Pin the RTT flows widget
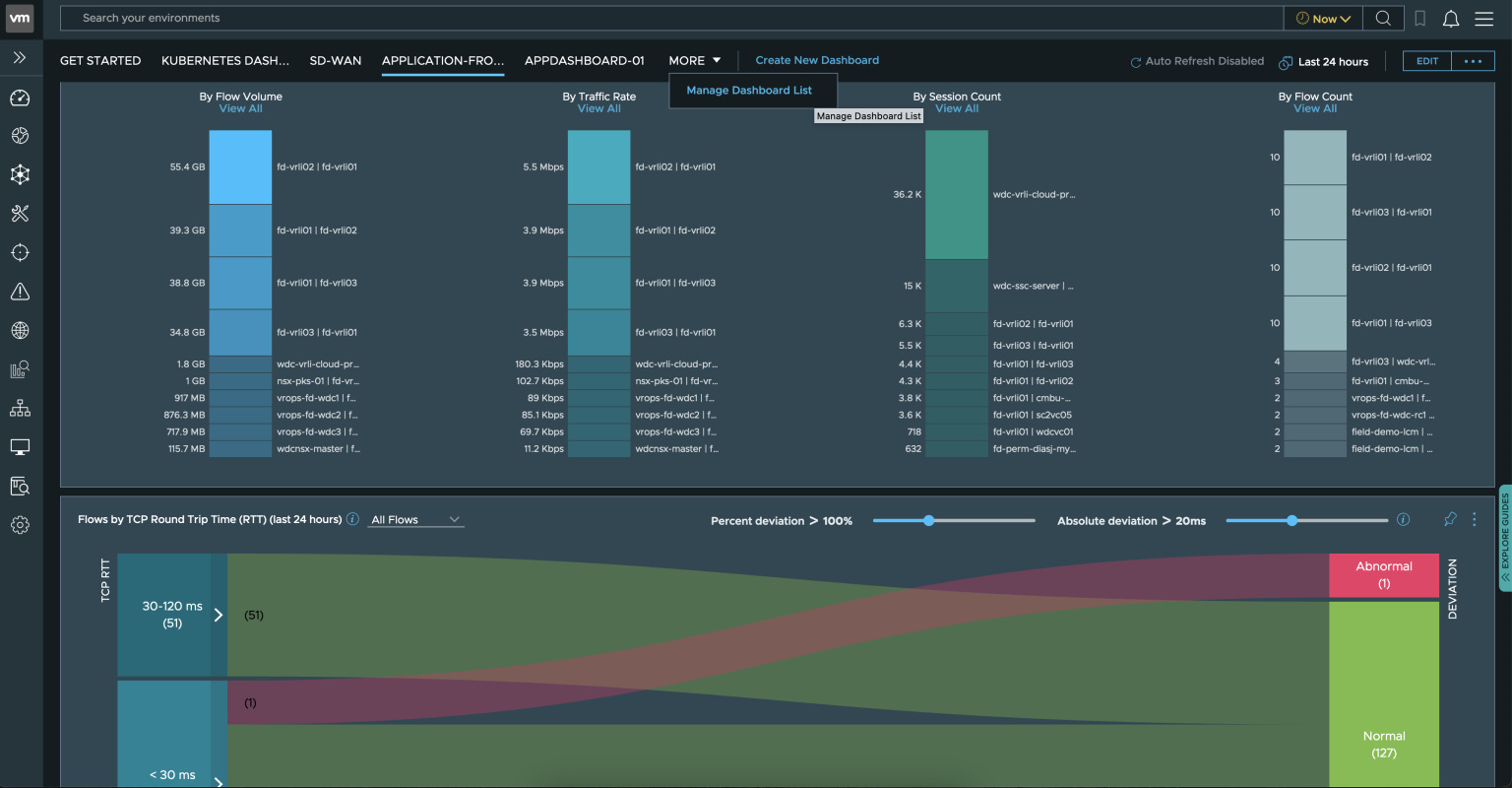Screen dimensions: 1512x788 tap(1450, 519)
